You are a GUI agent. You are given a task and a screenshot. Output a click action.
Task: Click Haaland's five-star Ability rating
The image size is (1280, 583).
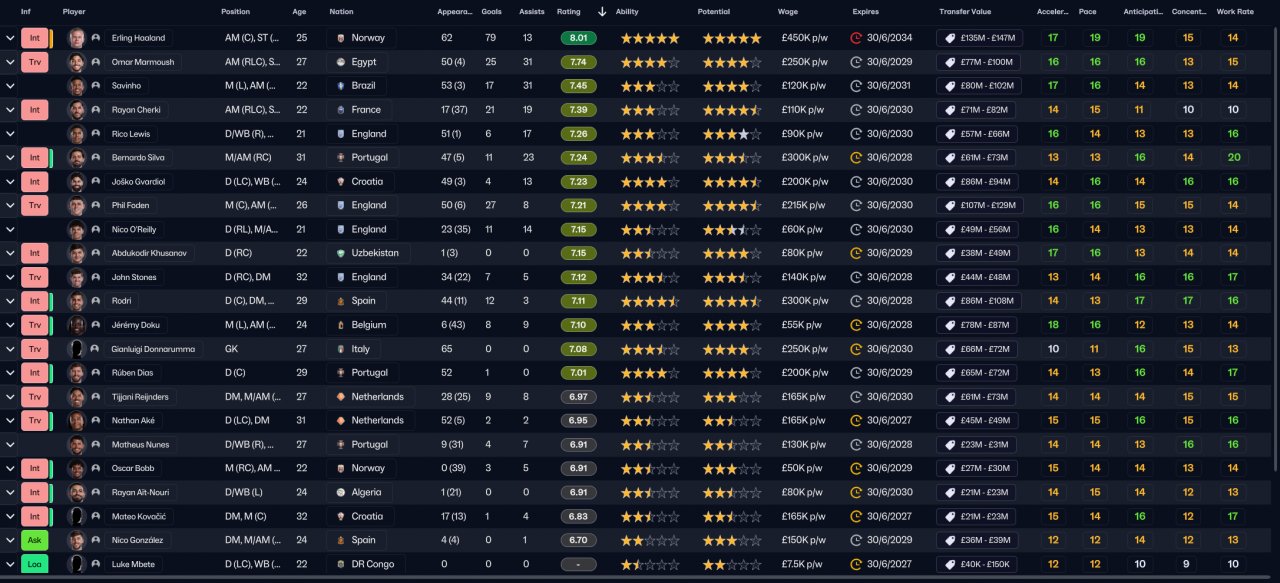650,38
